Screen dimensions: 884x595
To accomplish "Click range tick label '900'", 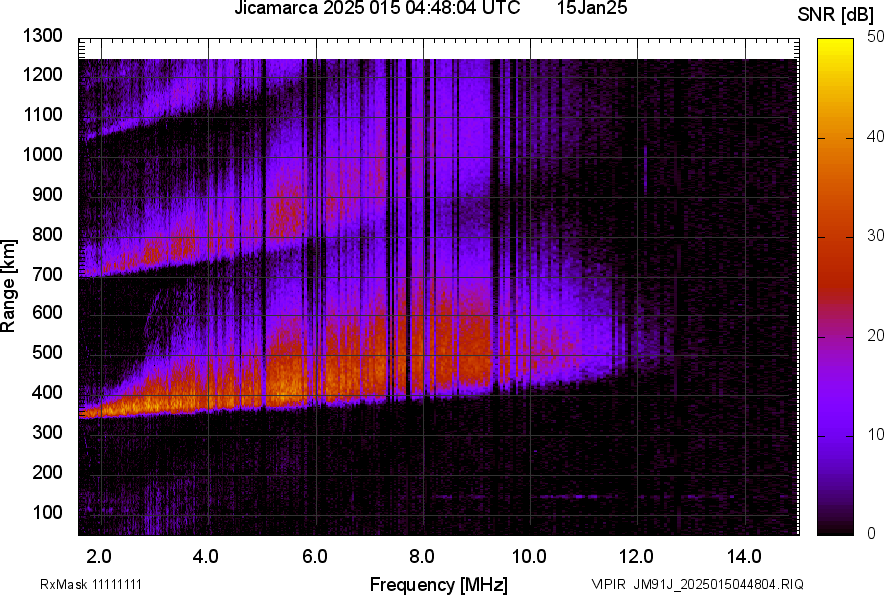I will [x=47, y=194].
